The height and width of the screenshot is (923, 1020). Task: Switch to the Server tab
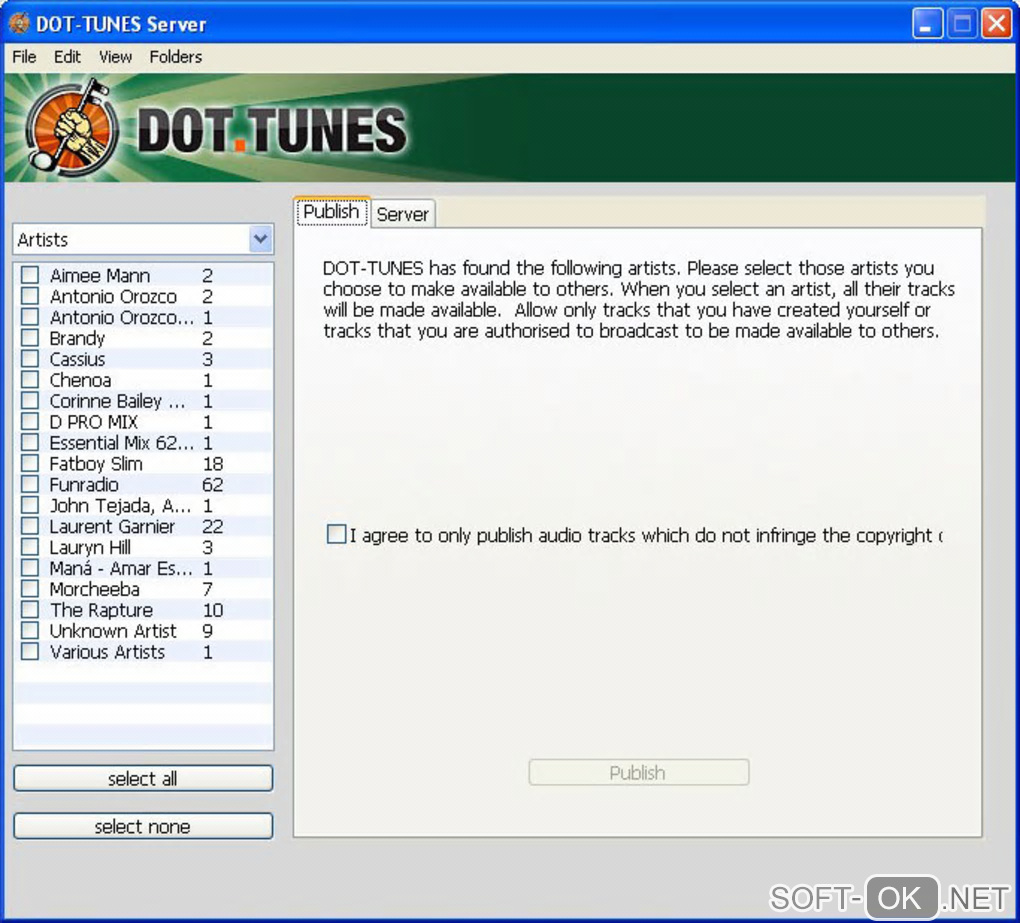[x=403, y=213]
